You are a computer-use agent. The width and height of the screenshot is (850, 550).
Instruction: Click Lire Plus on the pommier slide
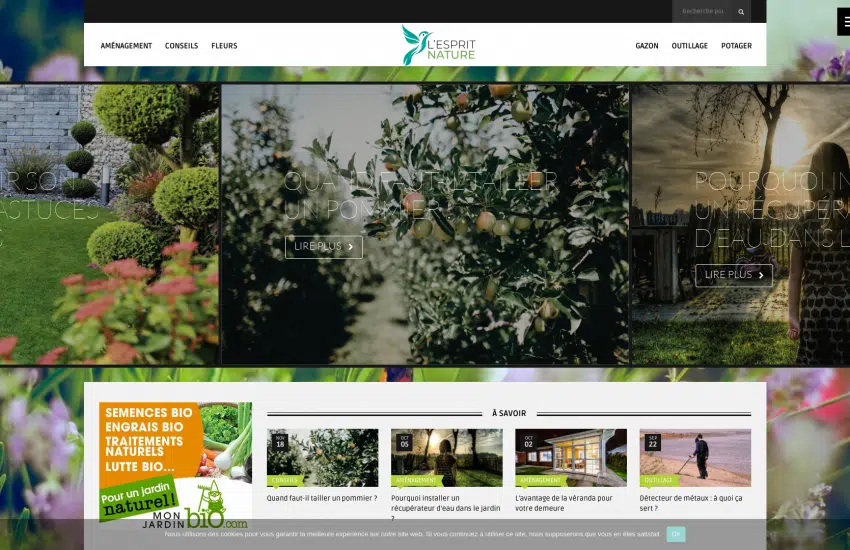pyautogui.click(x=324, y=247)
